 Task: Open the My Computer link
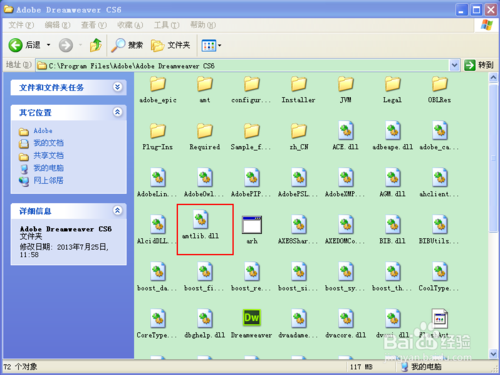coord(48,168)
